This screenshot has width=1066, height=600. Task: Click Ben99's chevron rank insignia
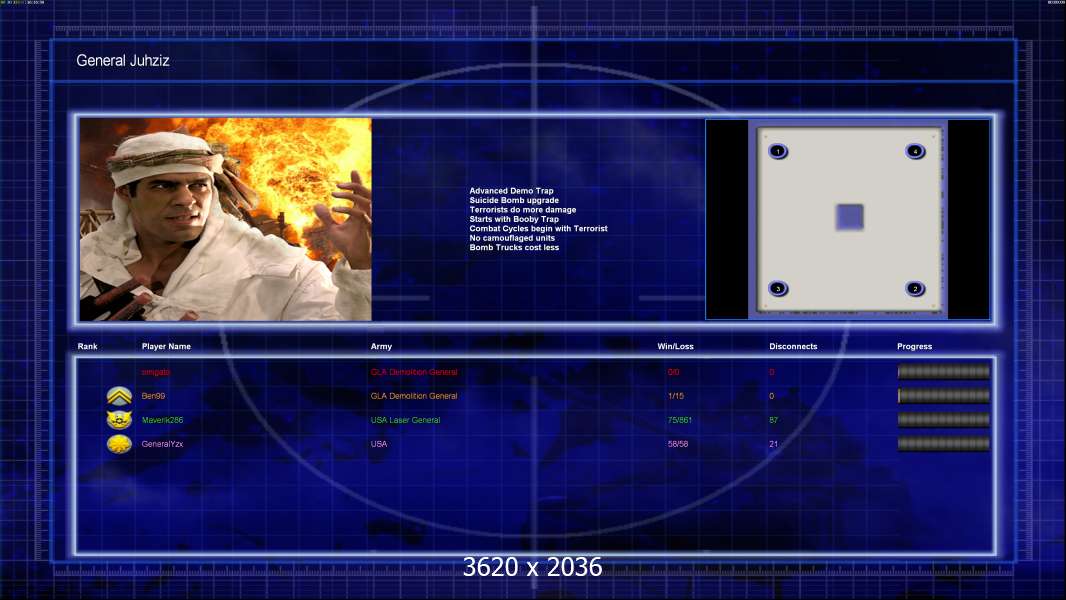119,396
